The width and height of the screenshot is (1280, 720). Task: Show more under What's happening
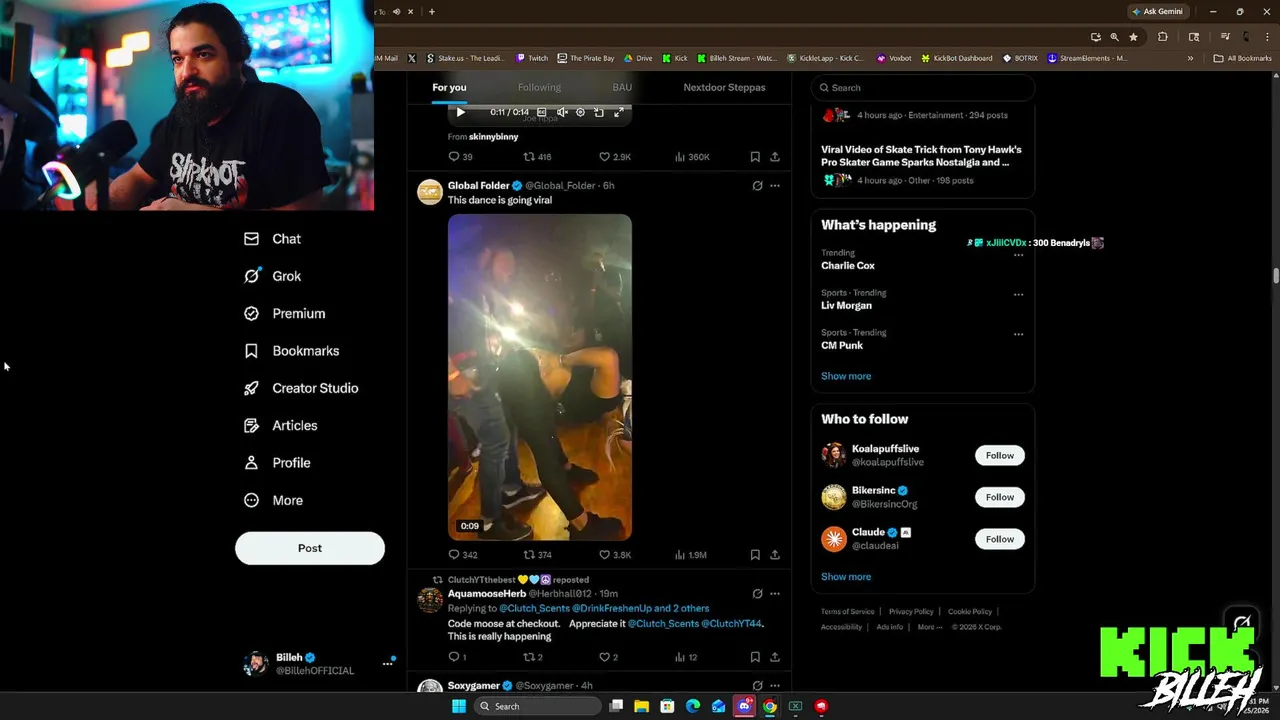(x=846, y=376)
